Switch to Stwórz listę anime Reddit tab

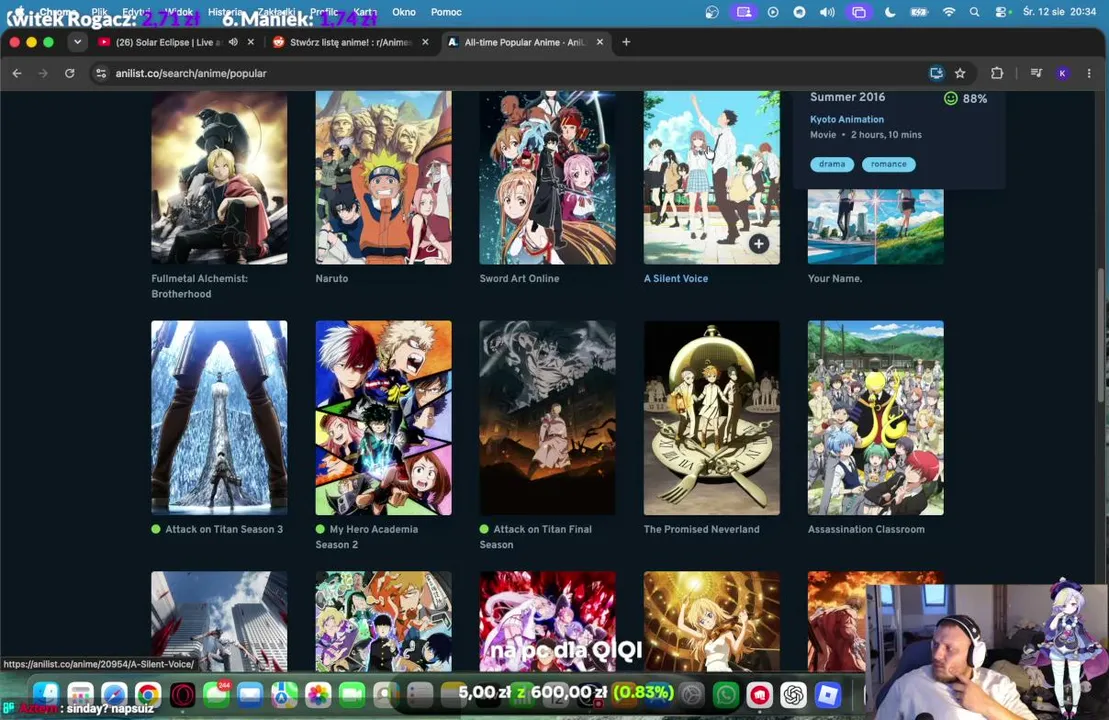point(352,42)
